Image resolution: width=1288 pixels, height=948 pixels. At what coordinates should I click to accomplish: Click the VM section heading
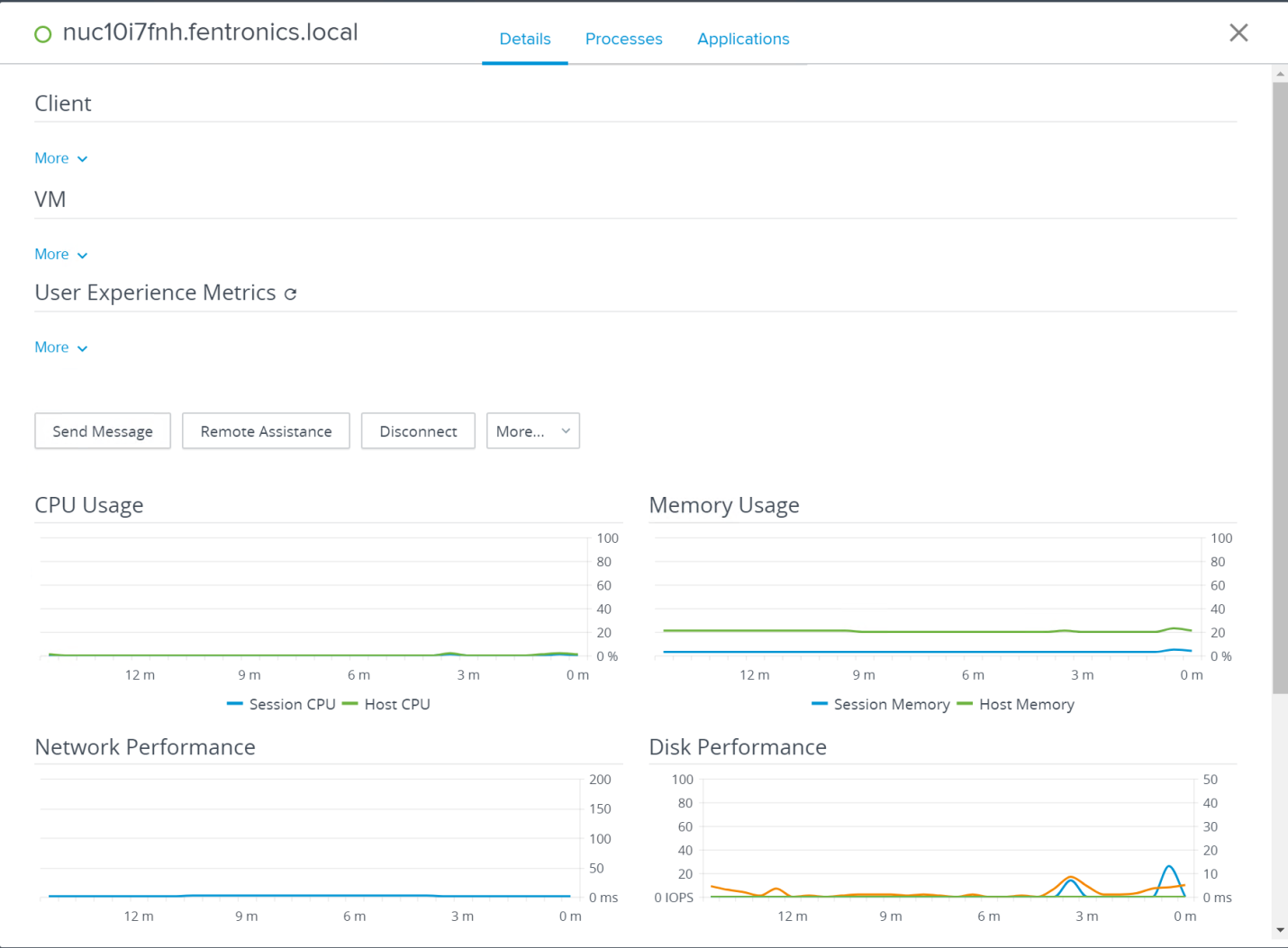coord(50,199)
